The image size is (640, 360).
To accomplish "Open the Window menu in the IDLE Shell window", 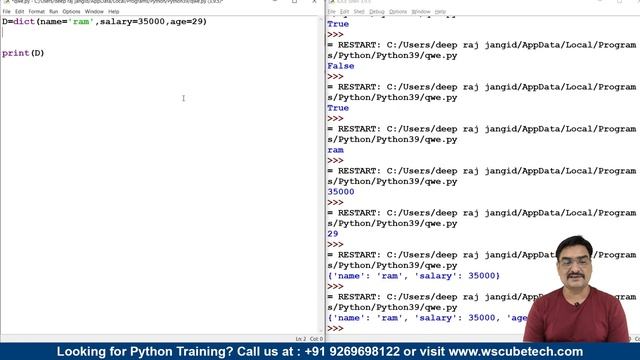I will click(x=421, y=11).
